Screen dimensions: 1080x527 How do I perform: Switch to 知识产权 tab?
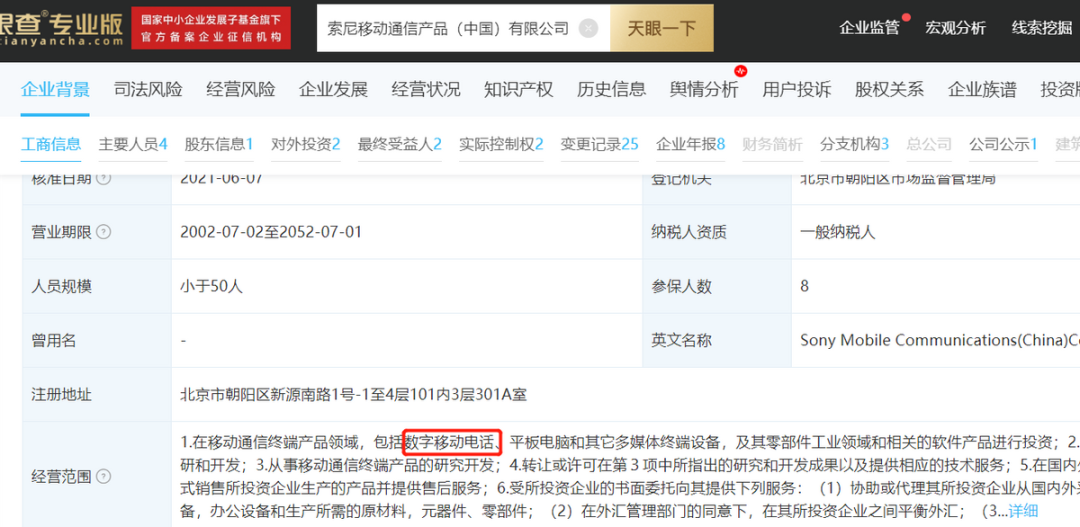519,90
